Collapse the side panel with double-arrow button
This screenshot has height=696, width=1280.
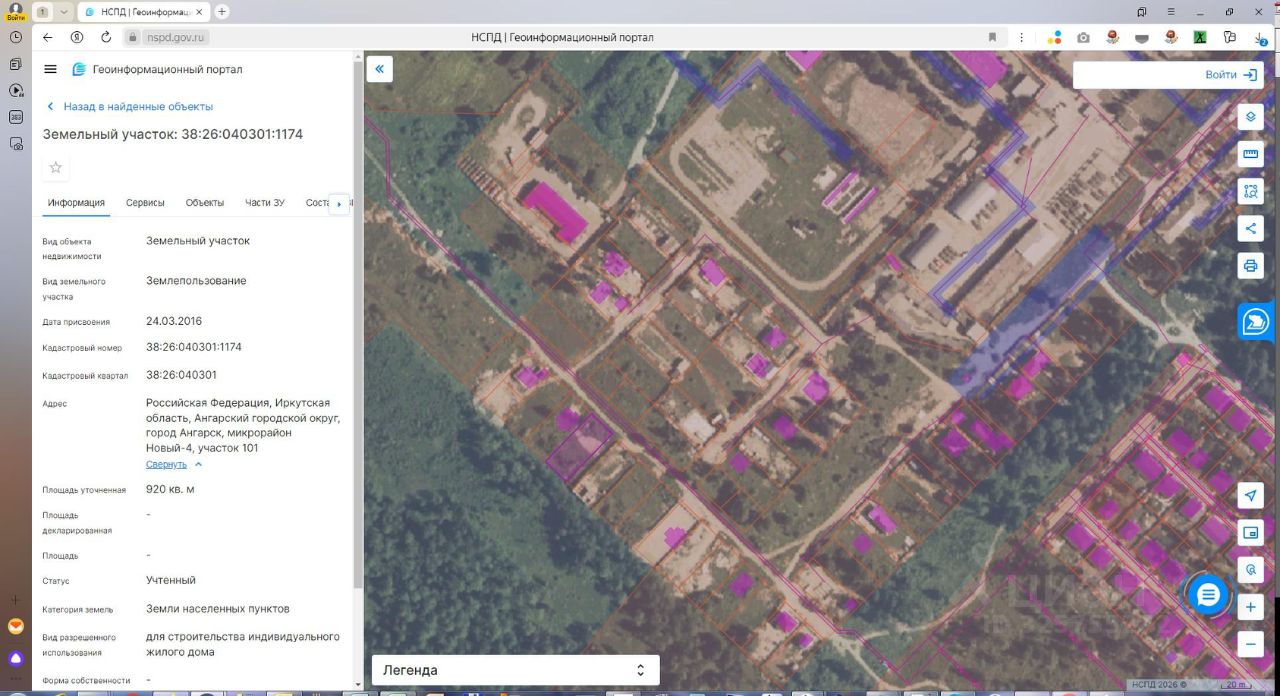coord(380,69)
